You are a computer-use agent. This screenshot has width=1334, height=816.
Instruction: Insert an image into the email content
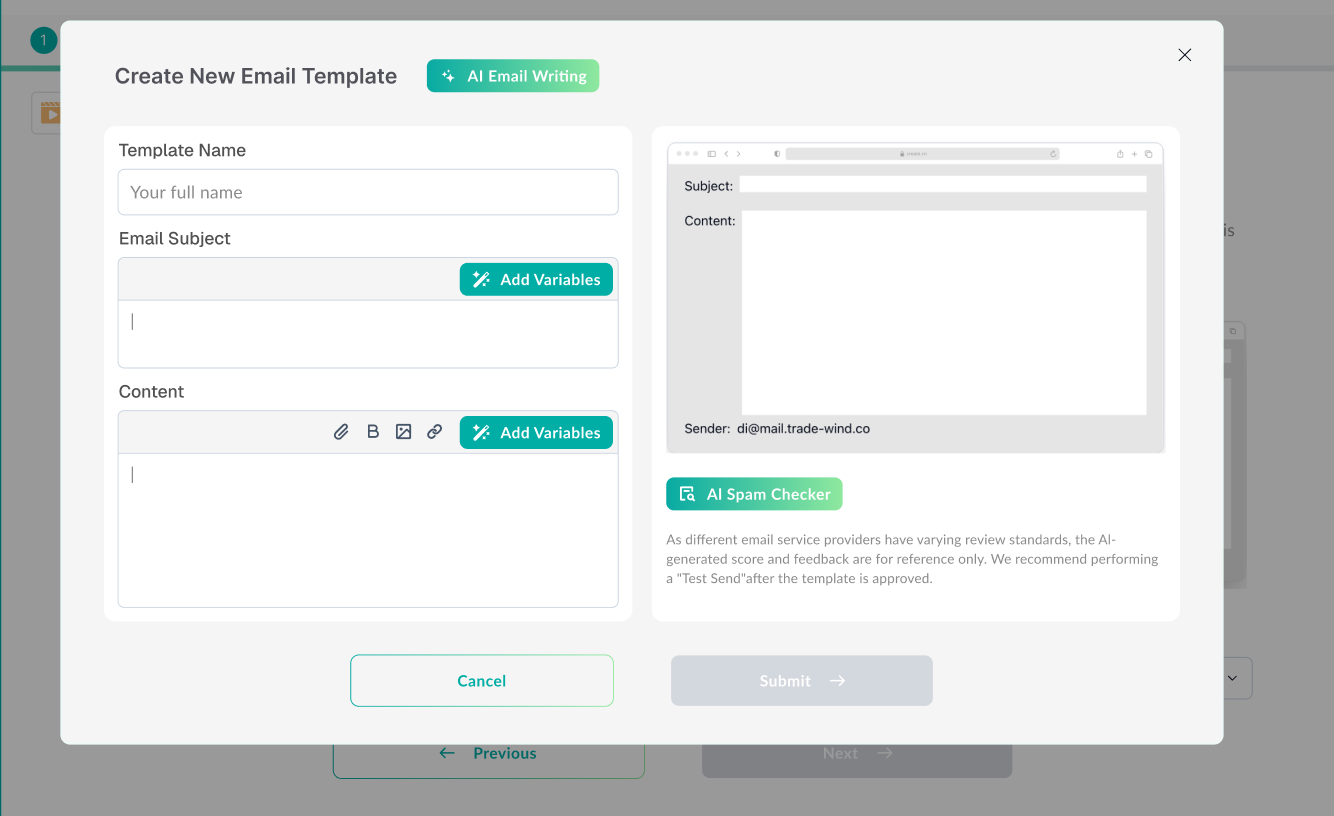pos(403,431)
